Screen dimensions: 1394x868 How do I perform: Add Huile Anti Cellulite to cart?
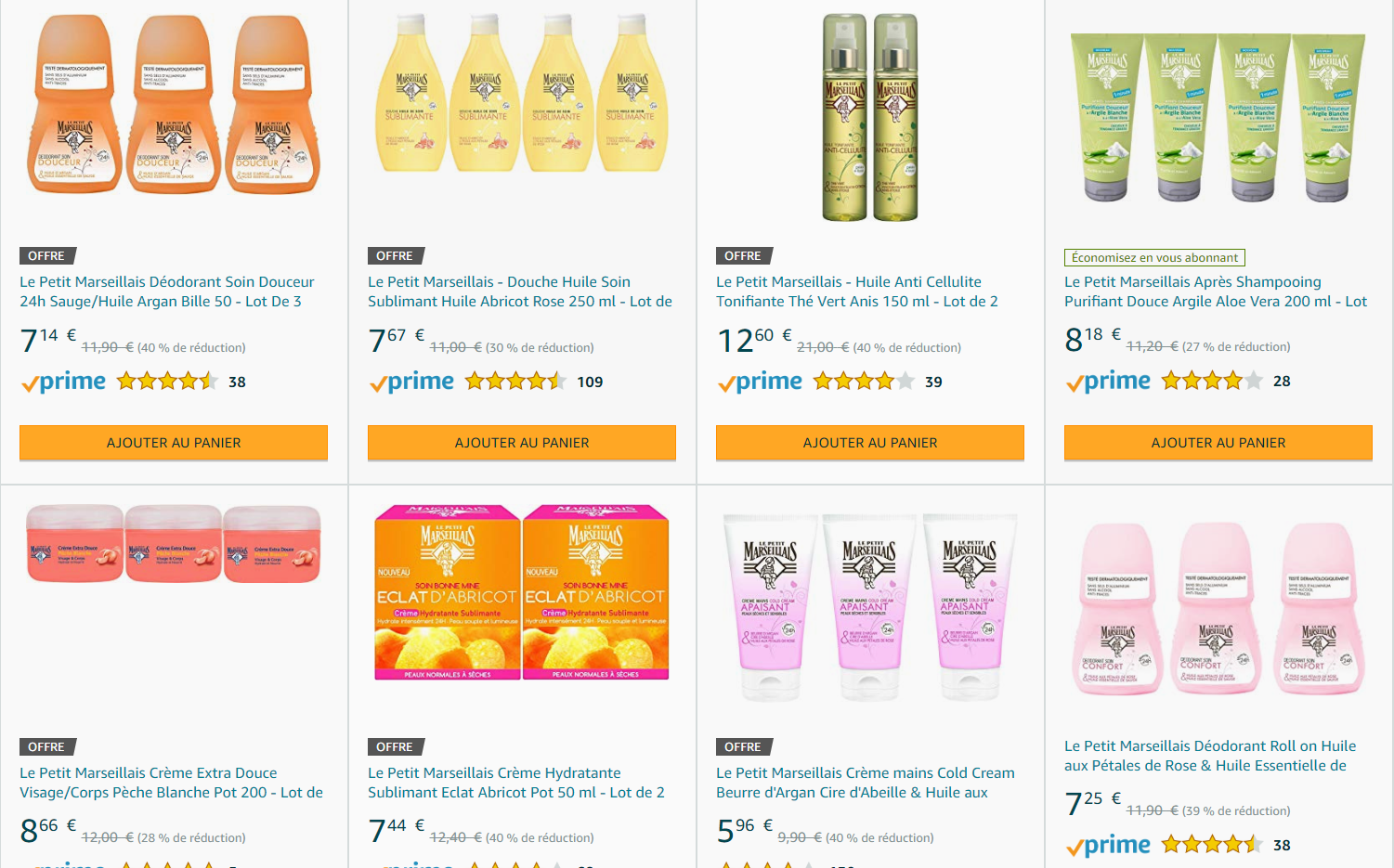(870, 443)
